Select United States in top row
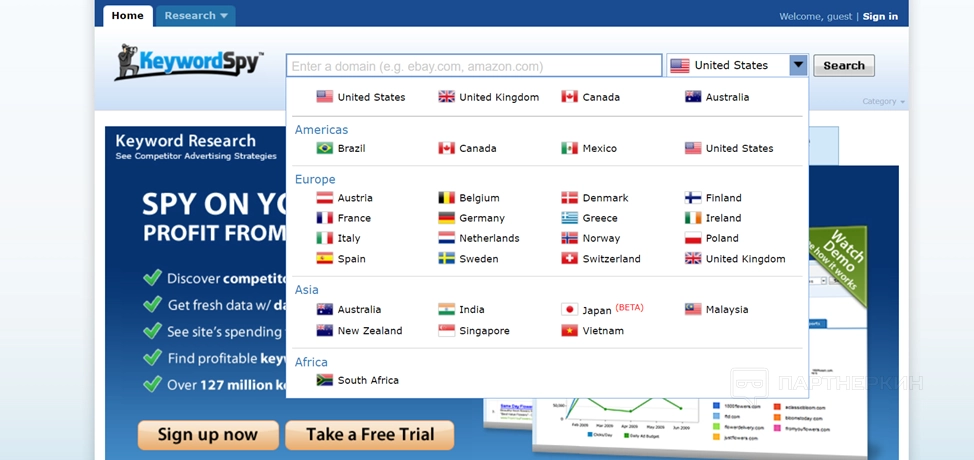This screenshot has height=460, width=974. 361,97
